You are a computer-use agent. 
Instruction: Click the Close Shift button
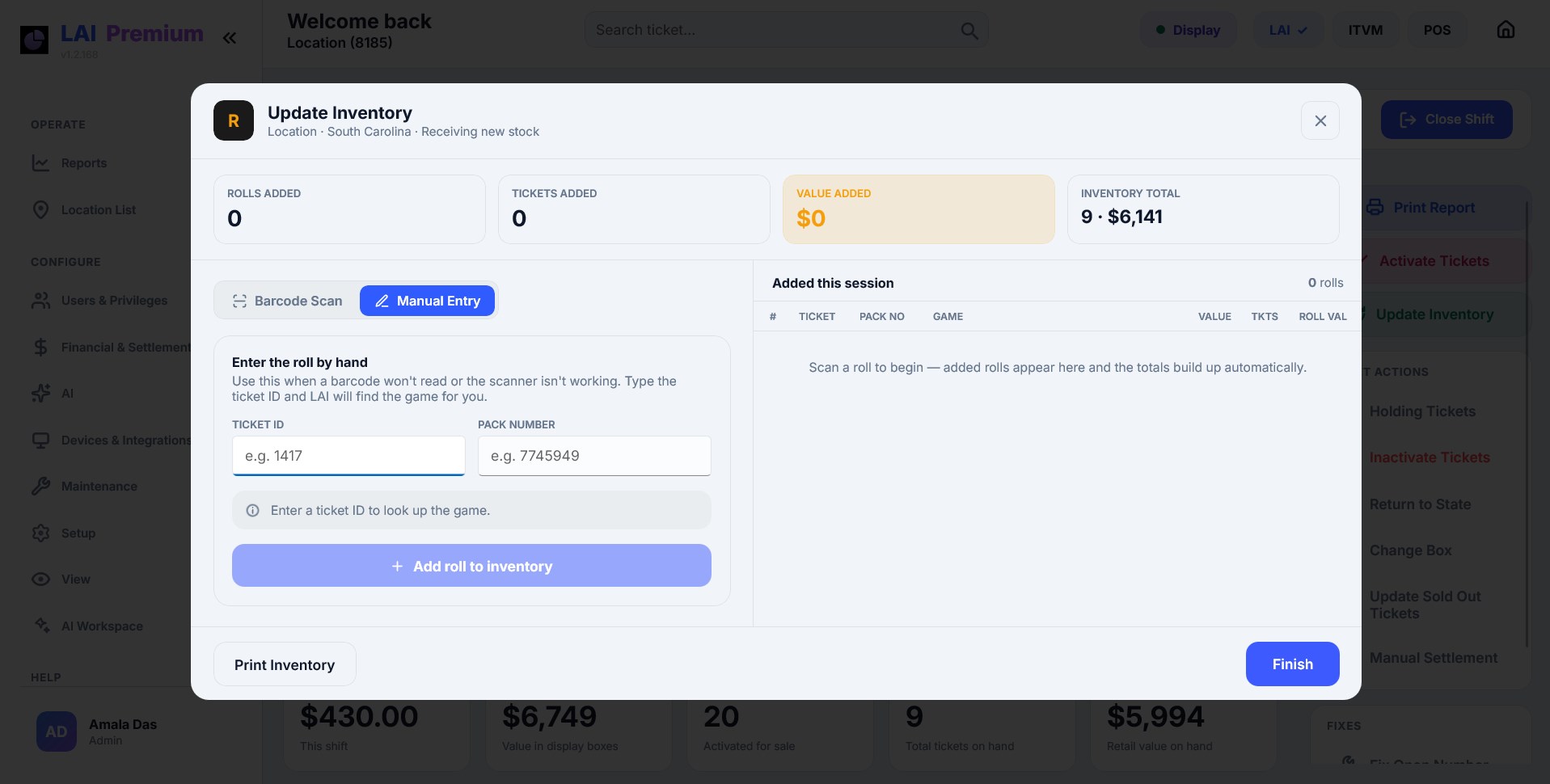coord(1447,120)
